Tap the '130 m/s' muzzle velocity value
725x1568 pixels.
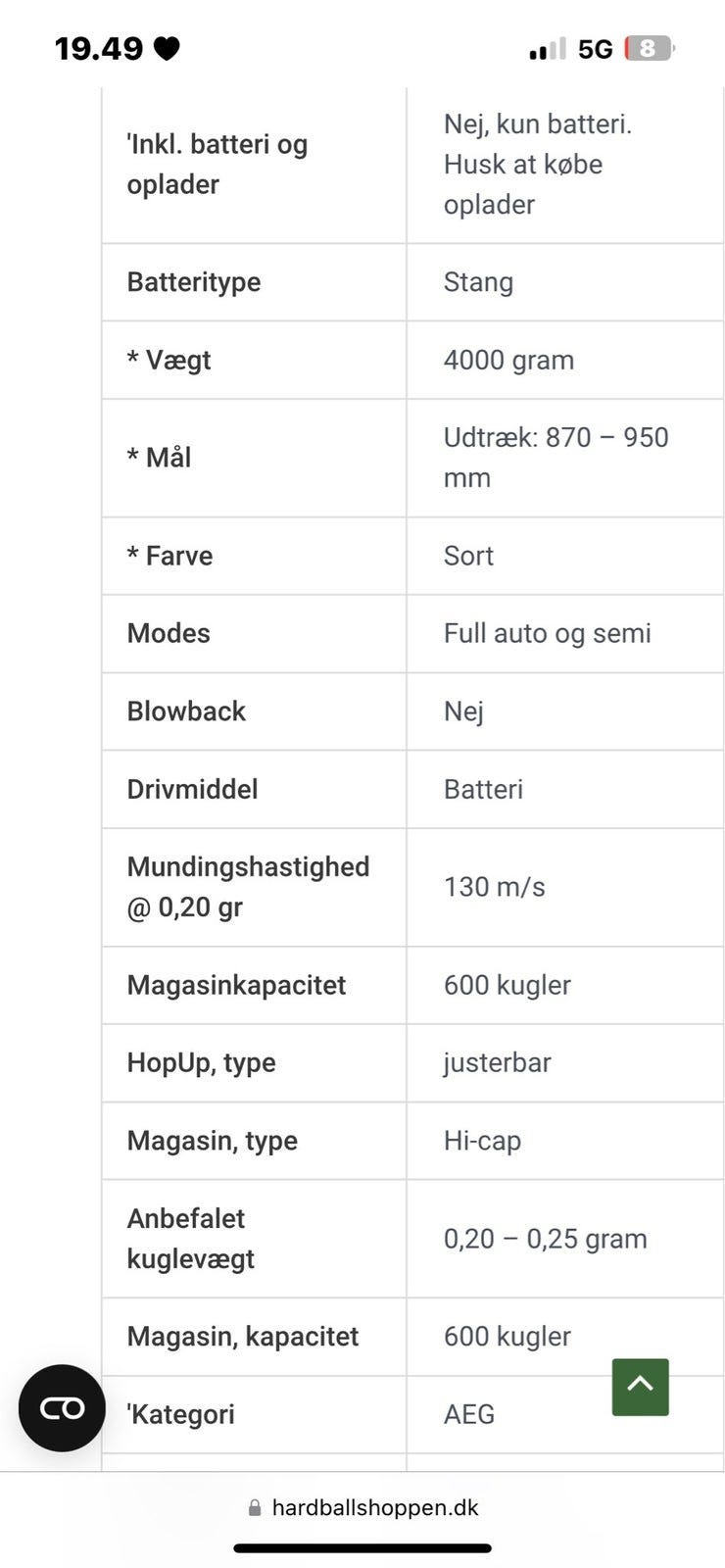tap(494, 887)
